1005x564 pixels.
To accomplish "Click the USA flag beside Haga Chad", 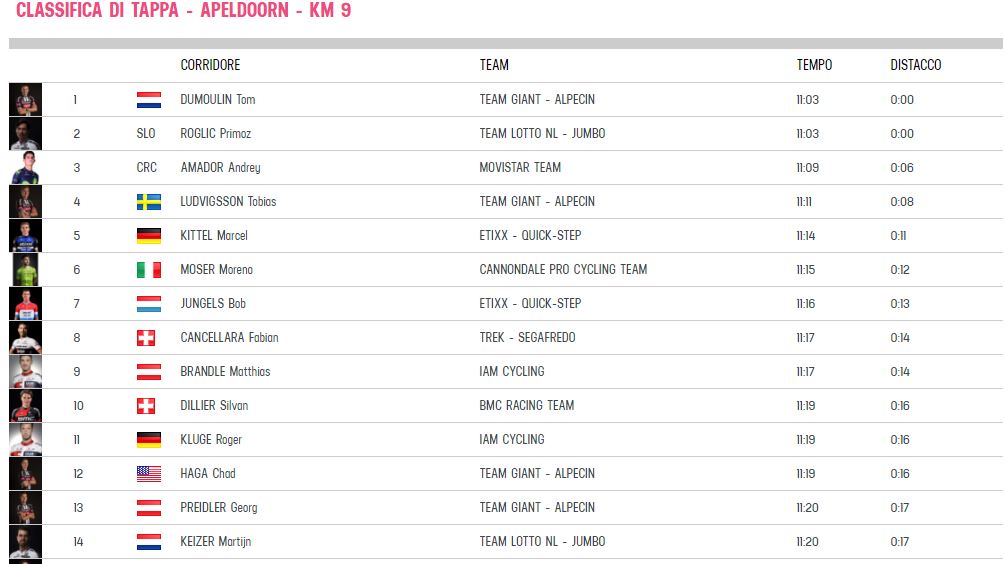I will 149,474.
